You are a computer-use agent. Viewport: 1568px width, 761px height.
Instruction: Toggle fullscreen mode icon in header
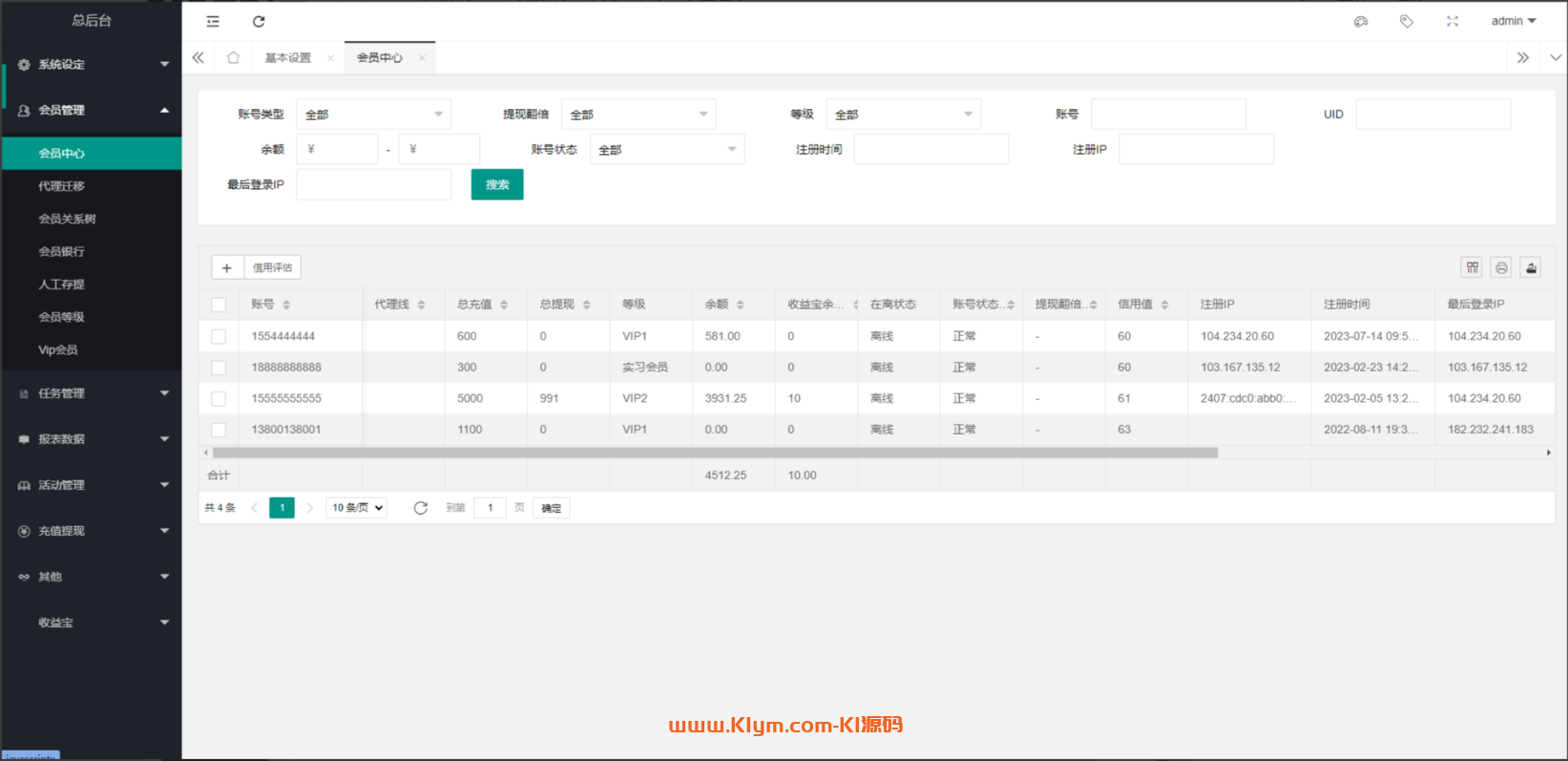pyautogui.click(x=1452, y=21)
